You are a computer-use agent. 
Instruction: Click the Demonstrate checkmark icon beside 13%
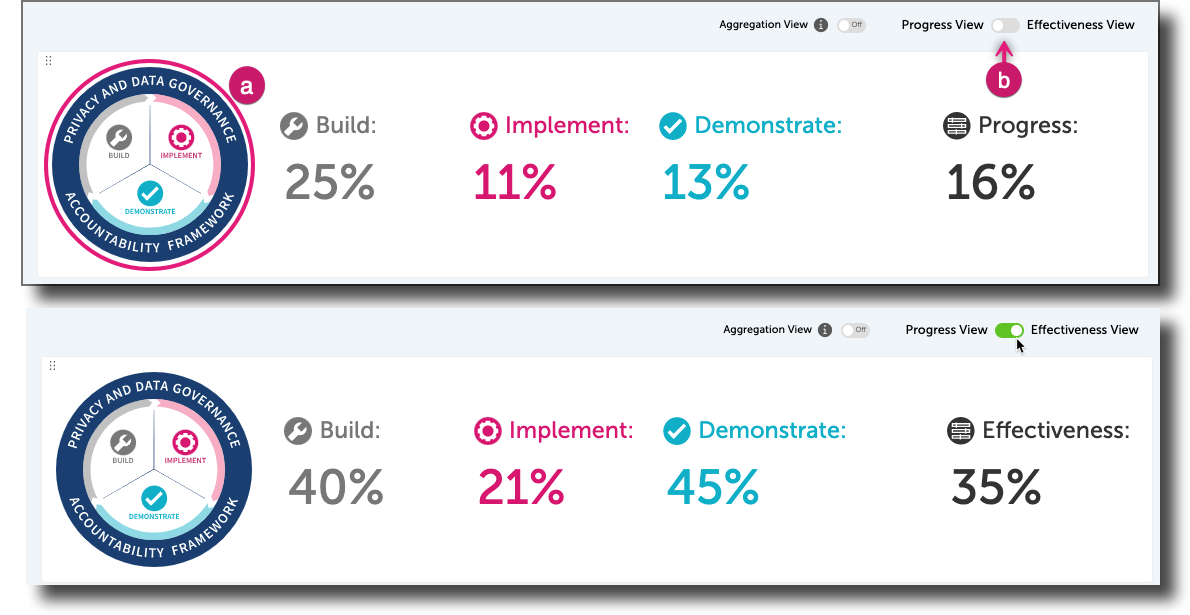tap(672, 125)
